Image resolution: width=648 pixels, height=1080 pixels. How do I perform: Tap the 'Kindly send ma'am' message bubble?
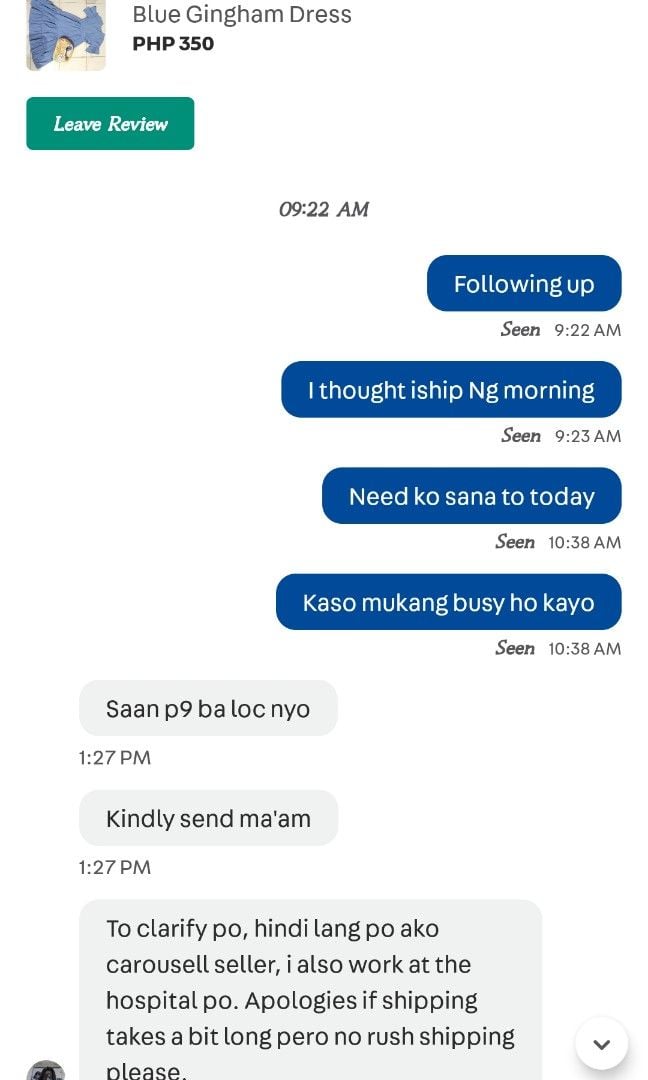(208, 818)
